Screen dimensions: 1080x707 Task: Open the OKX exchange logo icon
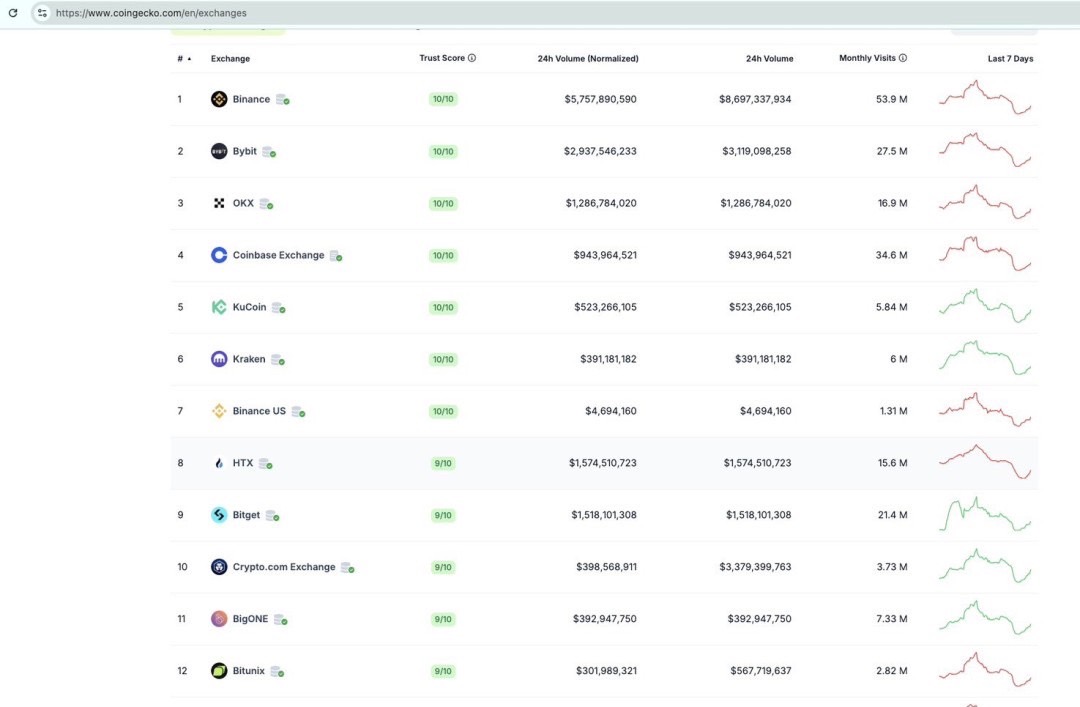pyautogui.click(x=219, y=203)
